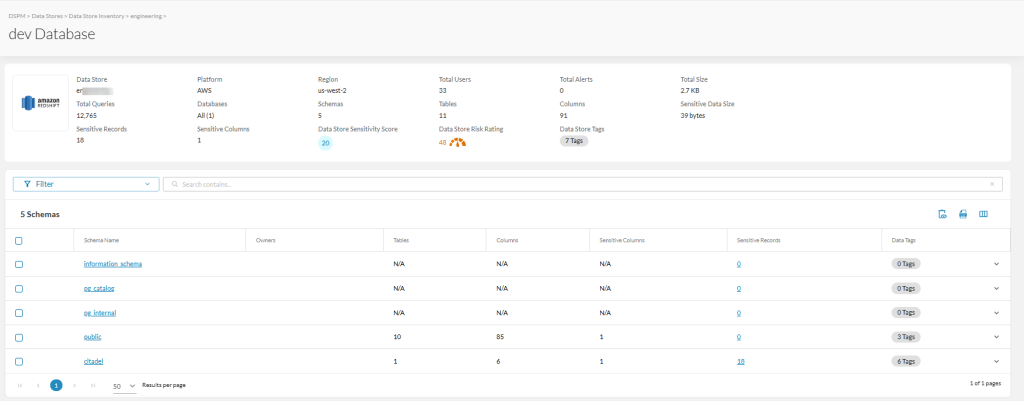Expand the public schema row chevron
This screenshot has height=401, width=1024.
[997, 337]
